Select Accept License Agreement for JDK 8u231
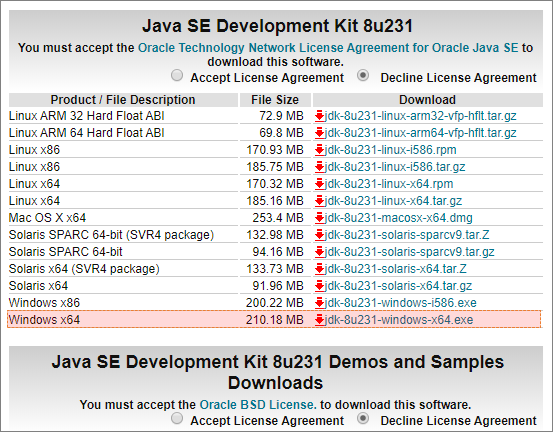 tap(177, 75)
